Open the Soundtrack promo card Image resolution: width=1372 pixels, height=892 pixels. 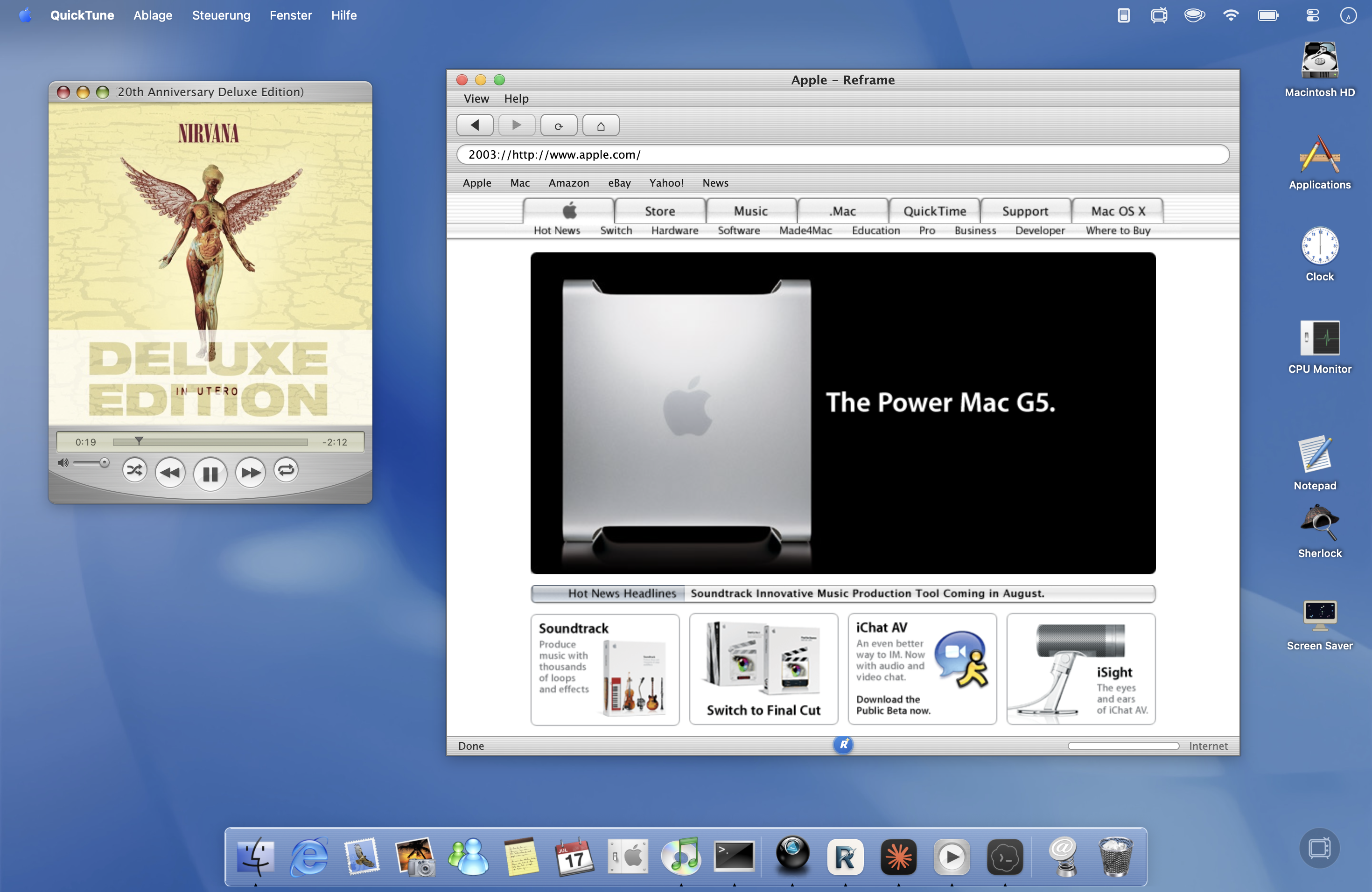(x=605, y=669)
